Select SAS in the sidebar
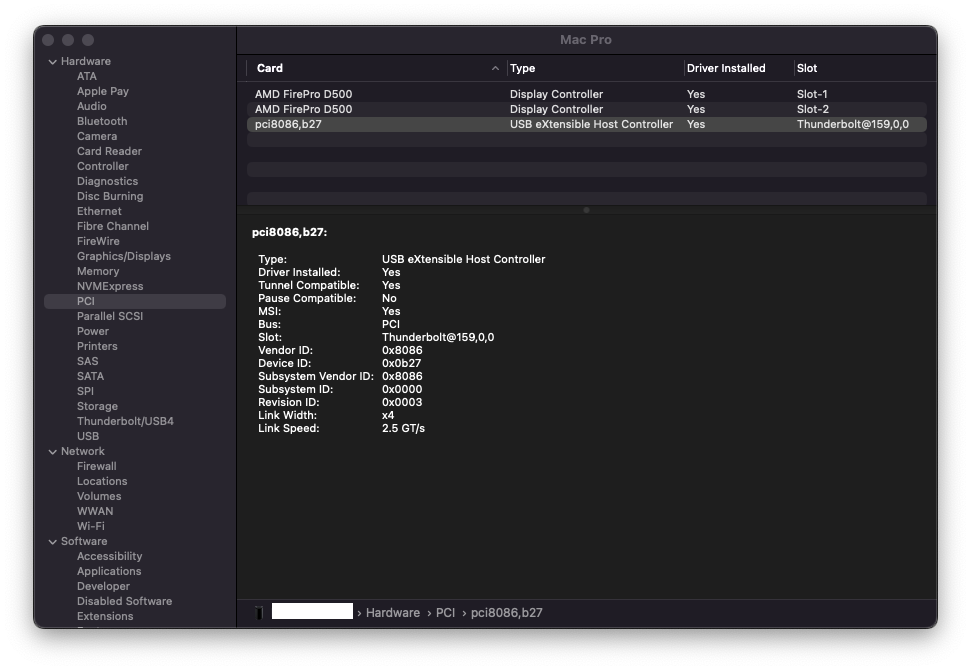 click(x=87, y=361)
